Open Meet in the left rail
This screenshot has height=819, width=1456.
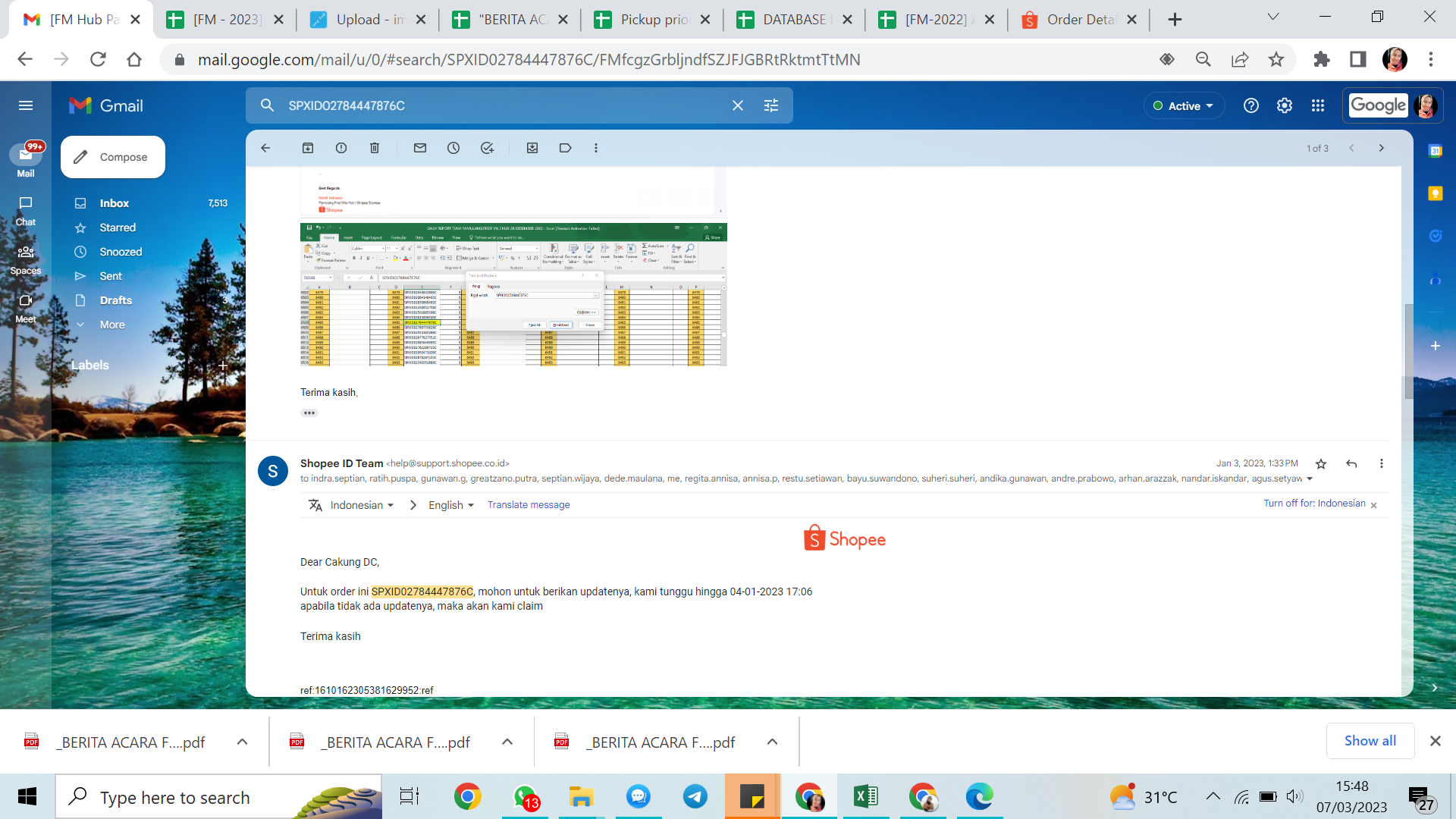[26, 308]
